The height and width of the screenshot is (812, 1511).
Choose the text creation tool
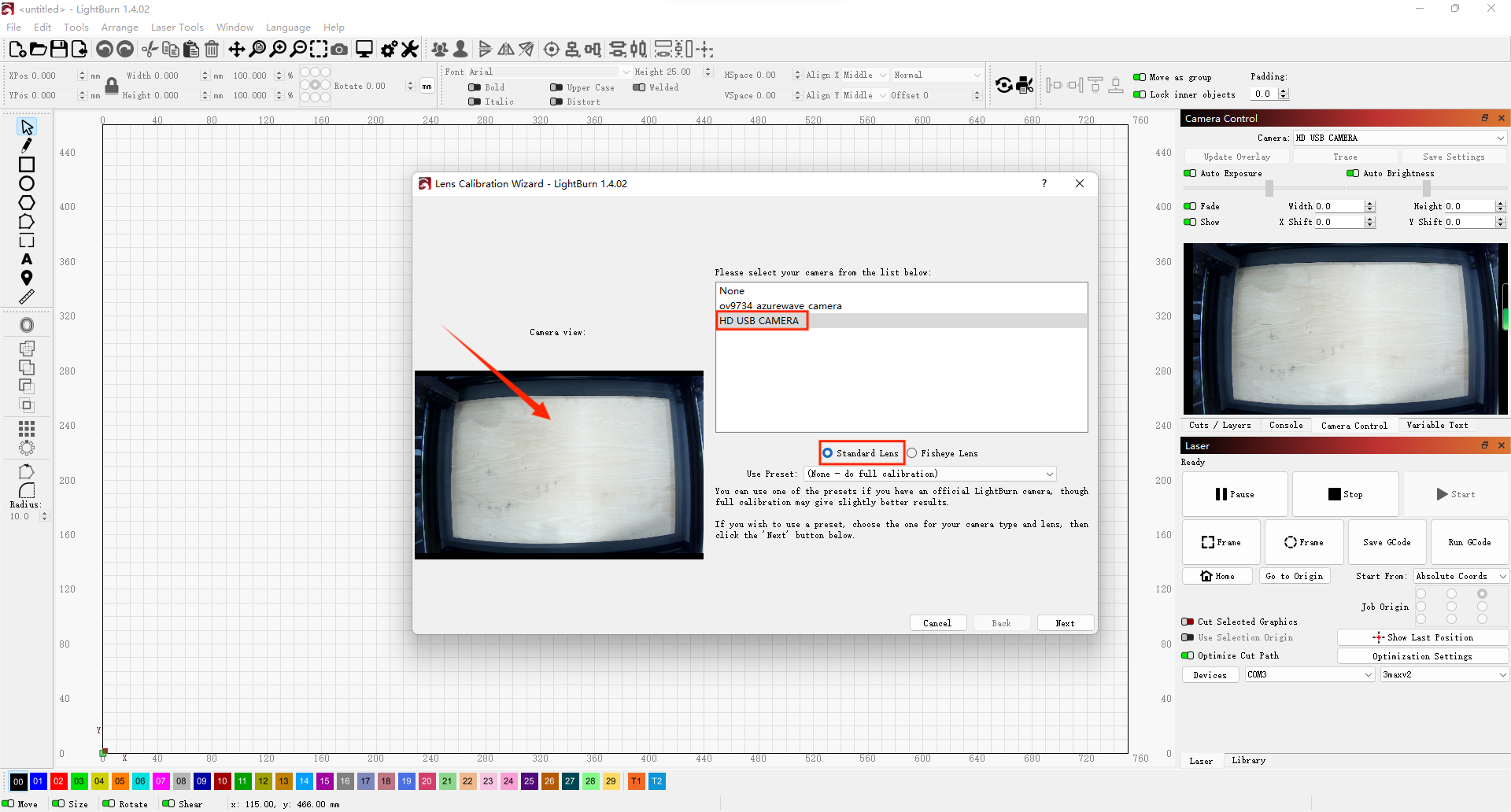[x=27, y=259]
